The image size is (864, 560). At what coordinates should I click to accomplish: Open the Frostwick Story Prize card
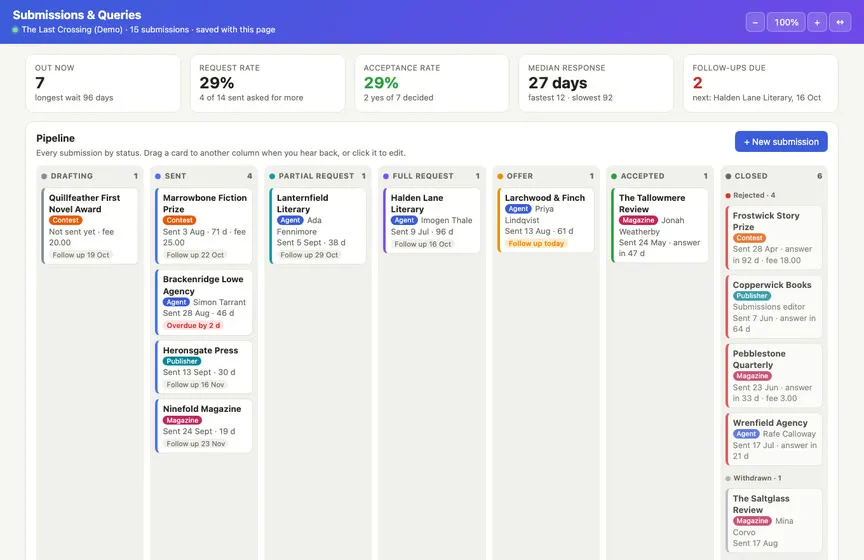(x=774, y=238)
